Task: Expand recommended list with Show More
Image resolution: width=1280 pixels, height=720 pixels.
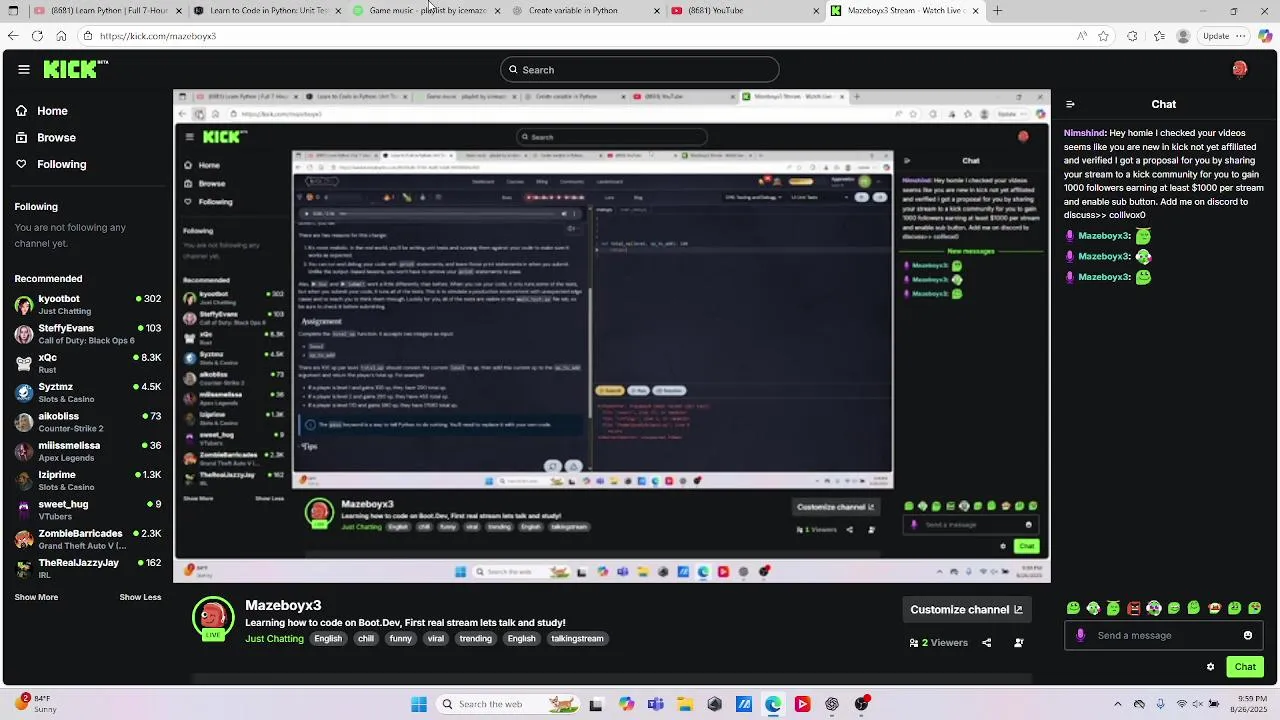Action: [x=36, y=597]
